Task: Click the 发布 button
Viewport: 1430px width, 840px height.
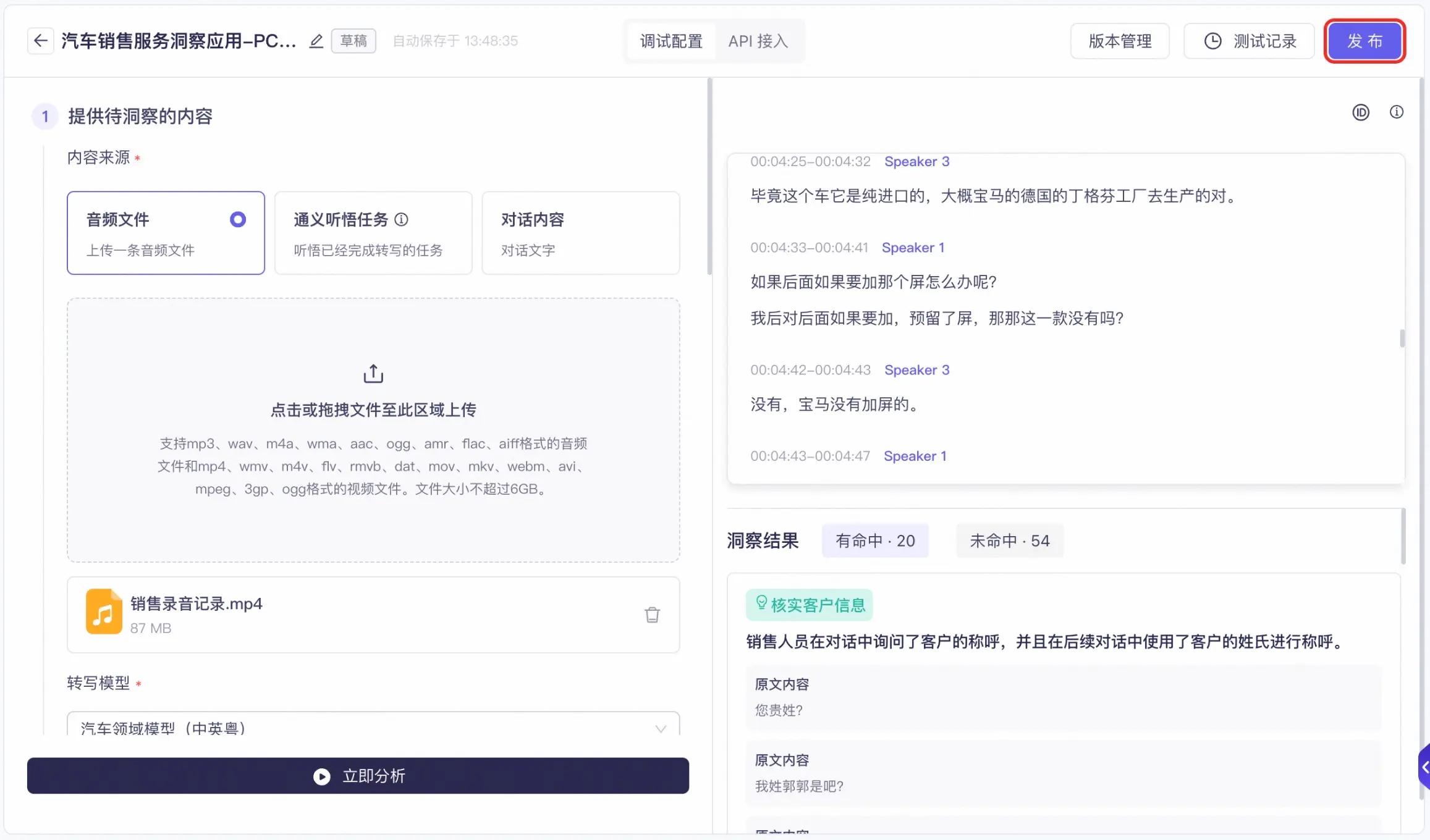Action: click(x=1364, y=41)
